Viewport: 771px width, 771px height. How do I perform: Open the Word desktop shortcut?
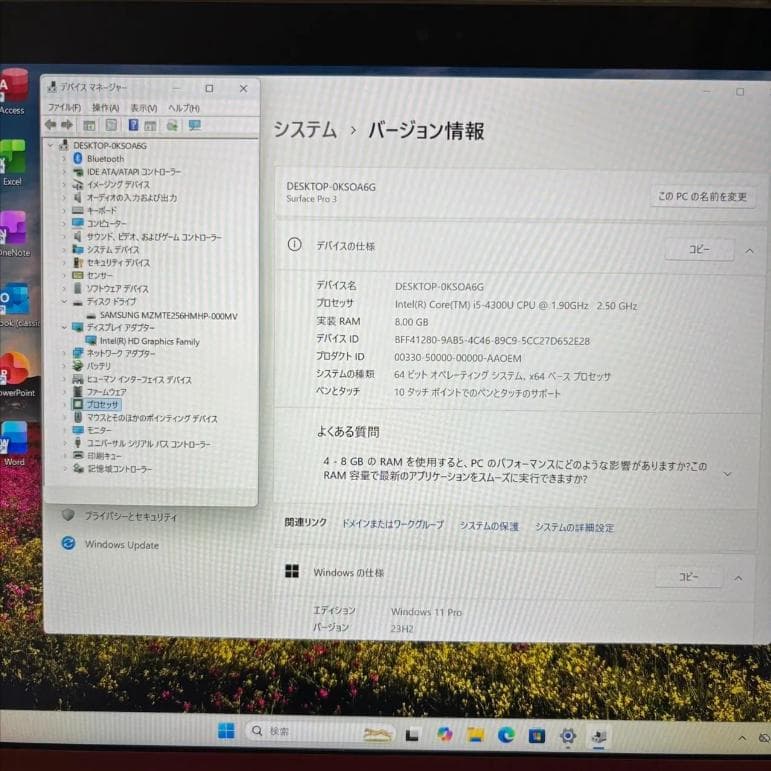14,444
